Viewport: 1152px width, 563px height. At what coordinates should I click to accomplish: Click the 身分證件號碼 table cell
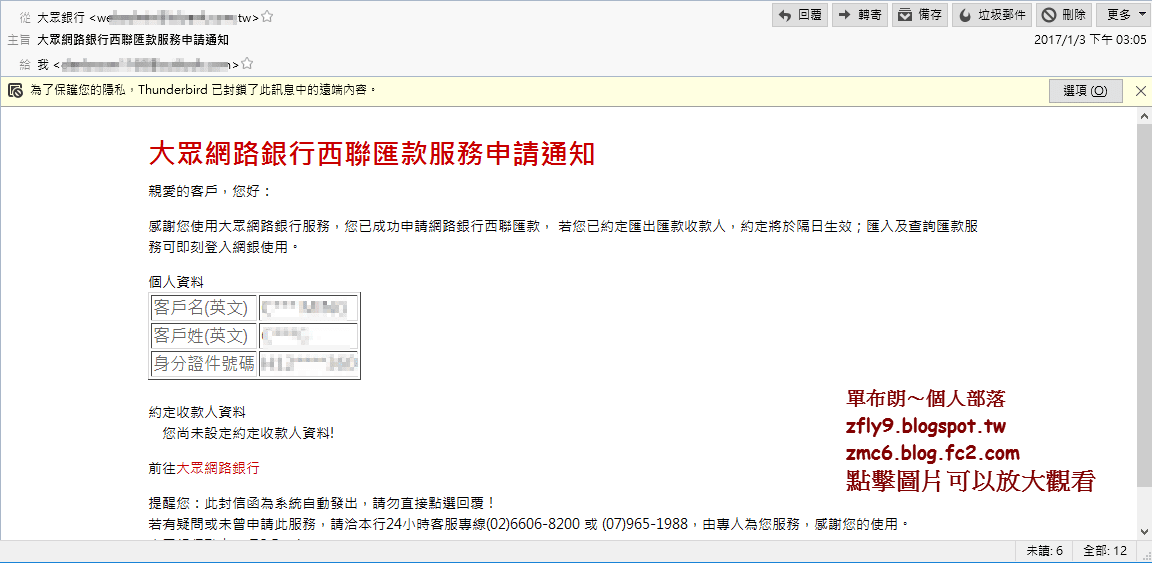[204, 364]
